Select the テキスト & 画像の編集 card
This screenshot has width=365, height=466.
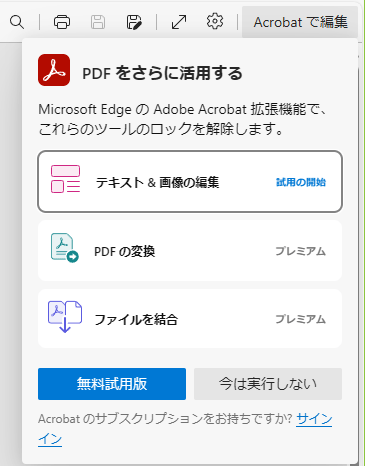190,181
